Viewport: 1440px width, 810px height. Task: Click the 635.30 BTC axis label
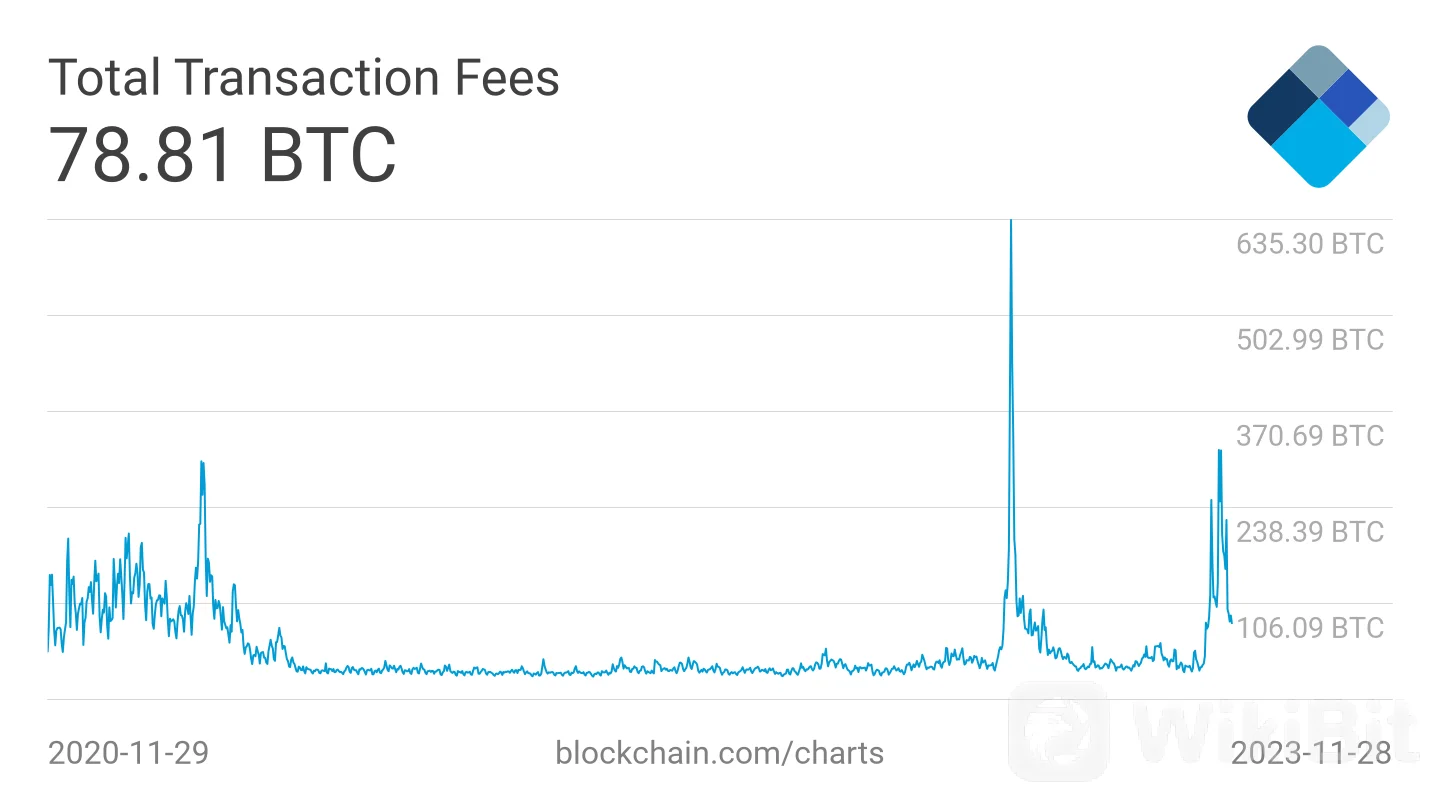pyautogui.click(x=1310, y=244)
